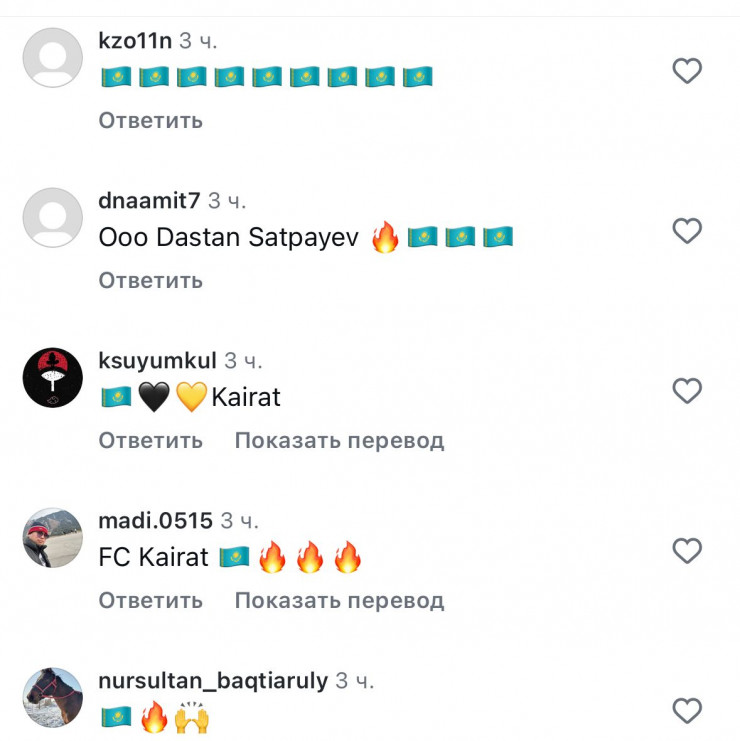740x741 pixels.
Task: Like madi.0515's FC Kairat comment
Action: pos(687,551)
